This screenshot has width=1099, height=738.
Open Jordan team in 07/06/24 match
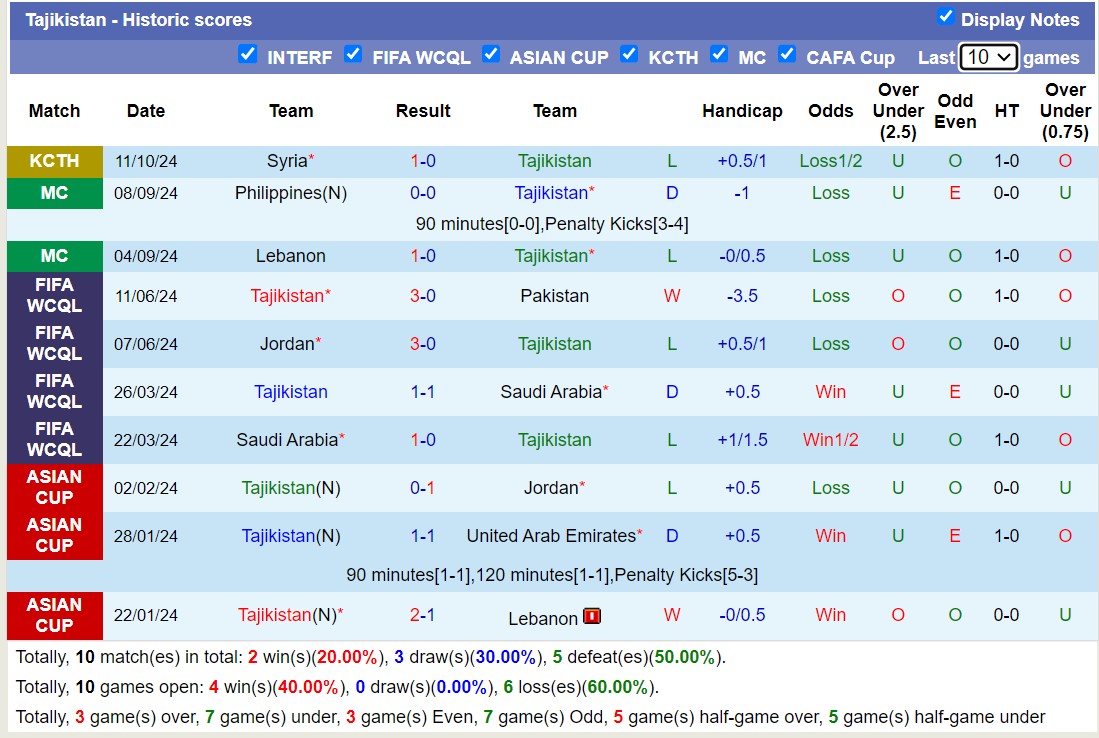tap(286, 344)
